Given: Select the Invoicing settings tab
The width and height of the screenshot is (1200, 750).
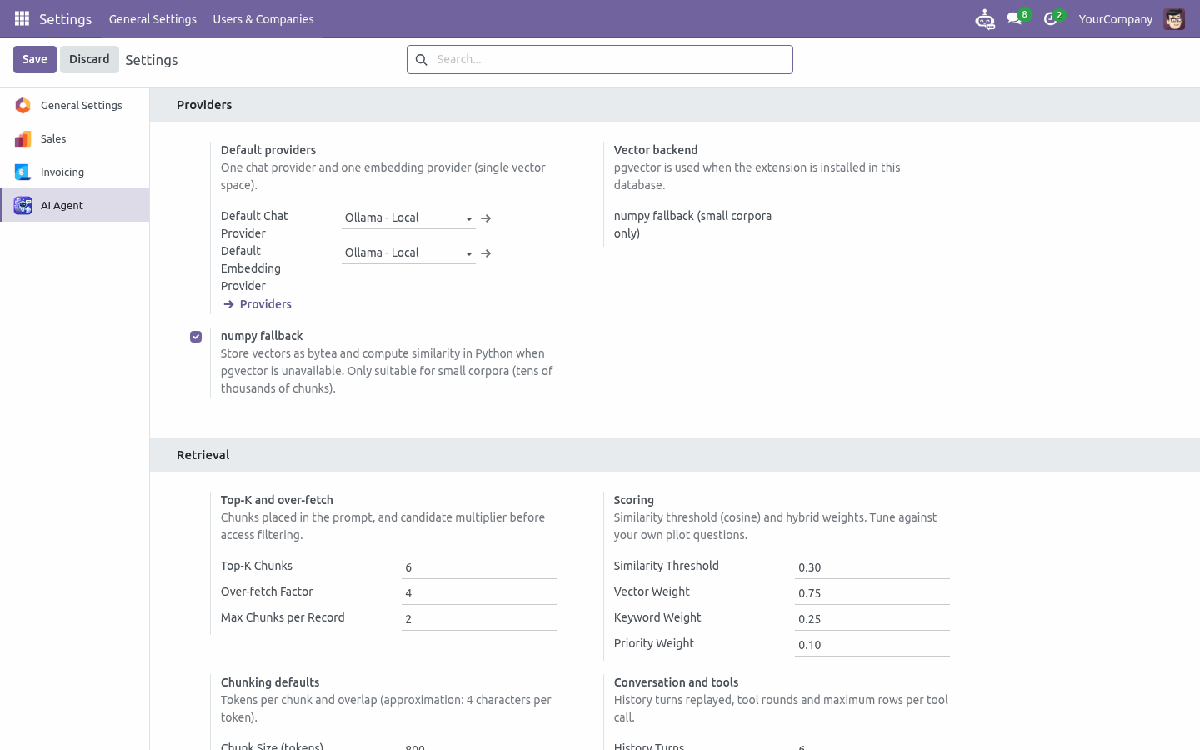Looking at the screenshot, I should [75, 172].
